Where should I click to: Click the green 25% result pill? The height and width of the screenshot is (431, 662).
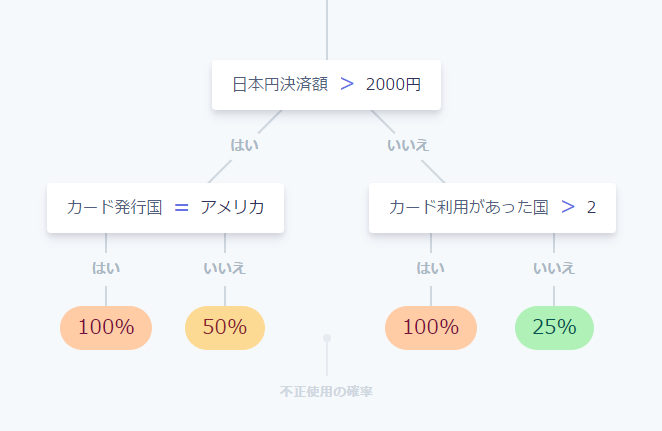pyautogui.click(x=554, y=328)
